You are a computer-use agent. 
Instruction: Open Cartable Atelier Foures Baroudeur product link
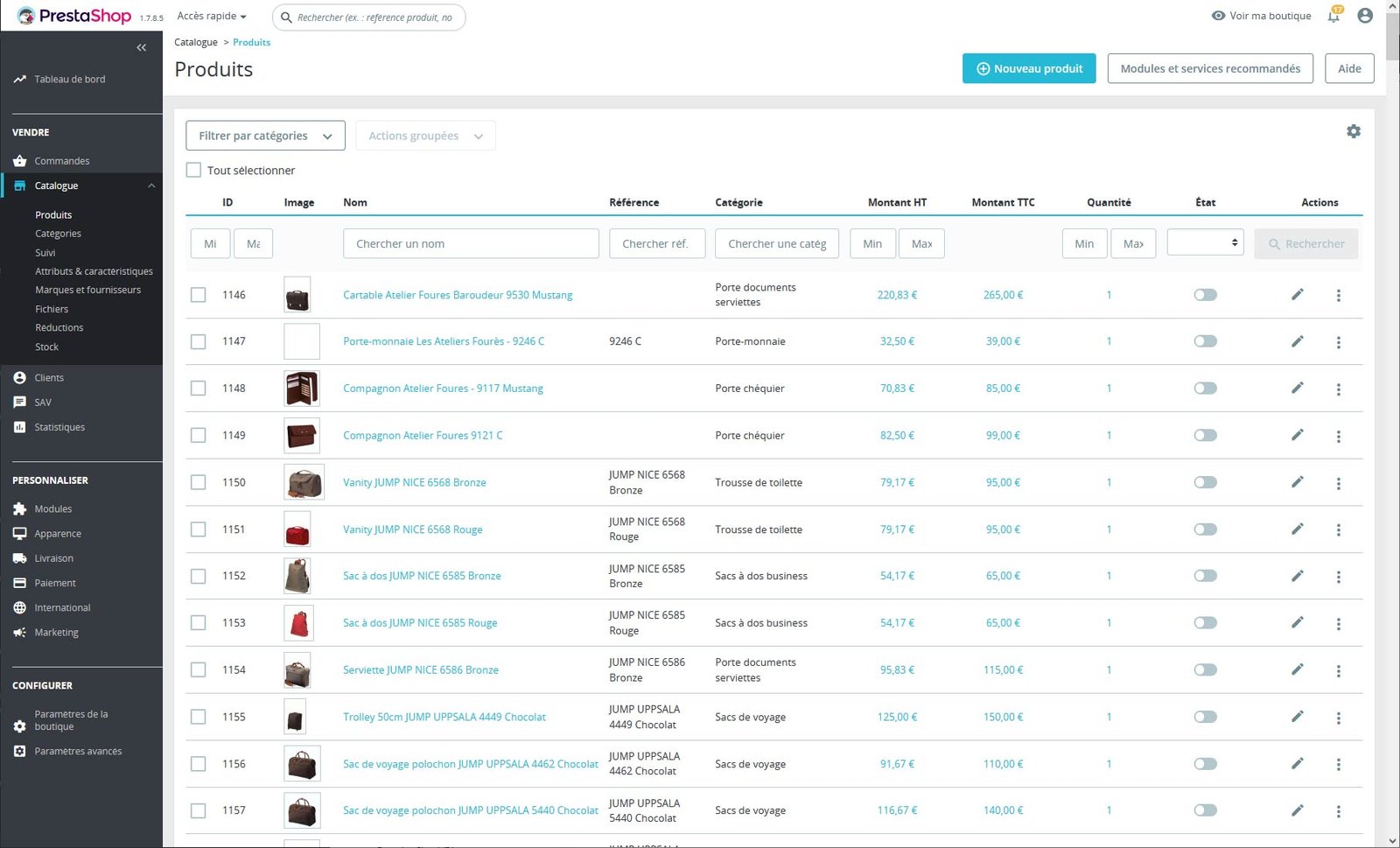click(458, 295)
